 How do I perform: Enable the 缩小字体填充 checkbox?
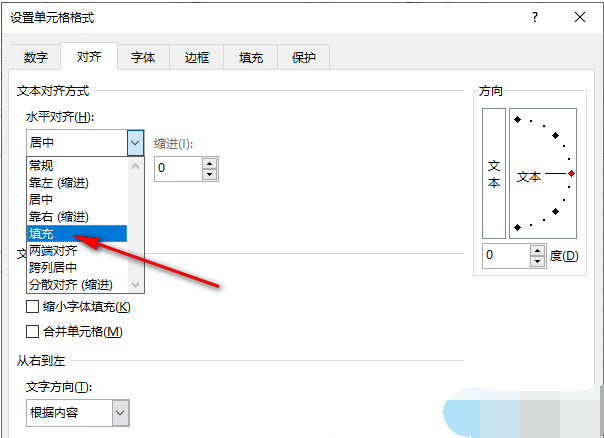(32, 307)
